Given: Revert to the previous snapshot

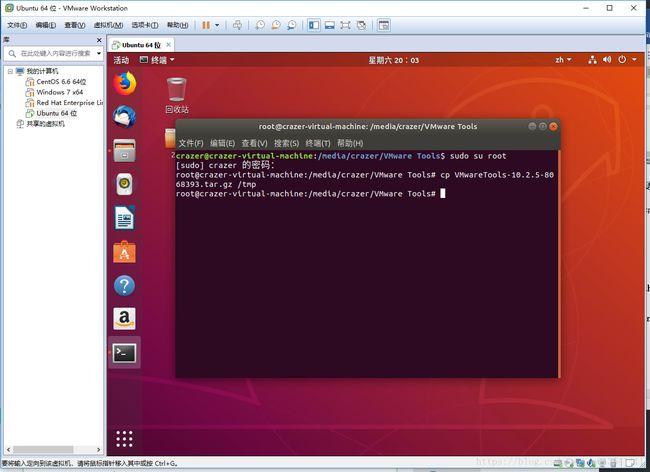Looking at the screenshot, I should tap(276, 25).
